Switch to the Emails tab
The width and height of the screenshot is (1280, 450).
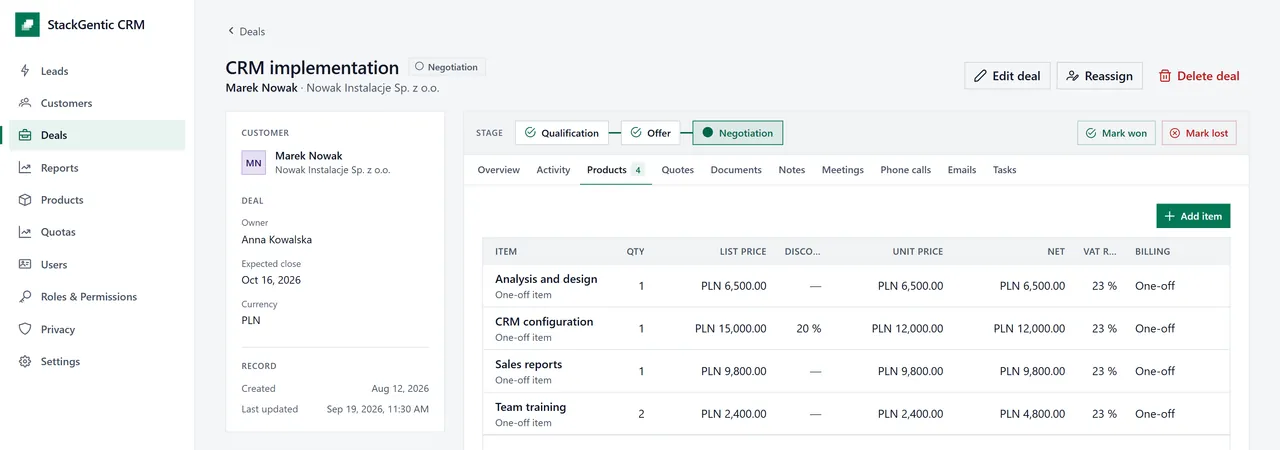(x=962, y=170)
